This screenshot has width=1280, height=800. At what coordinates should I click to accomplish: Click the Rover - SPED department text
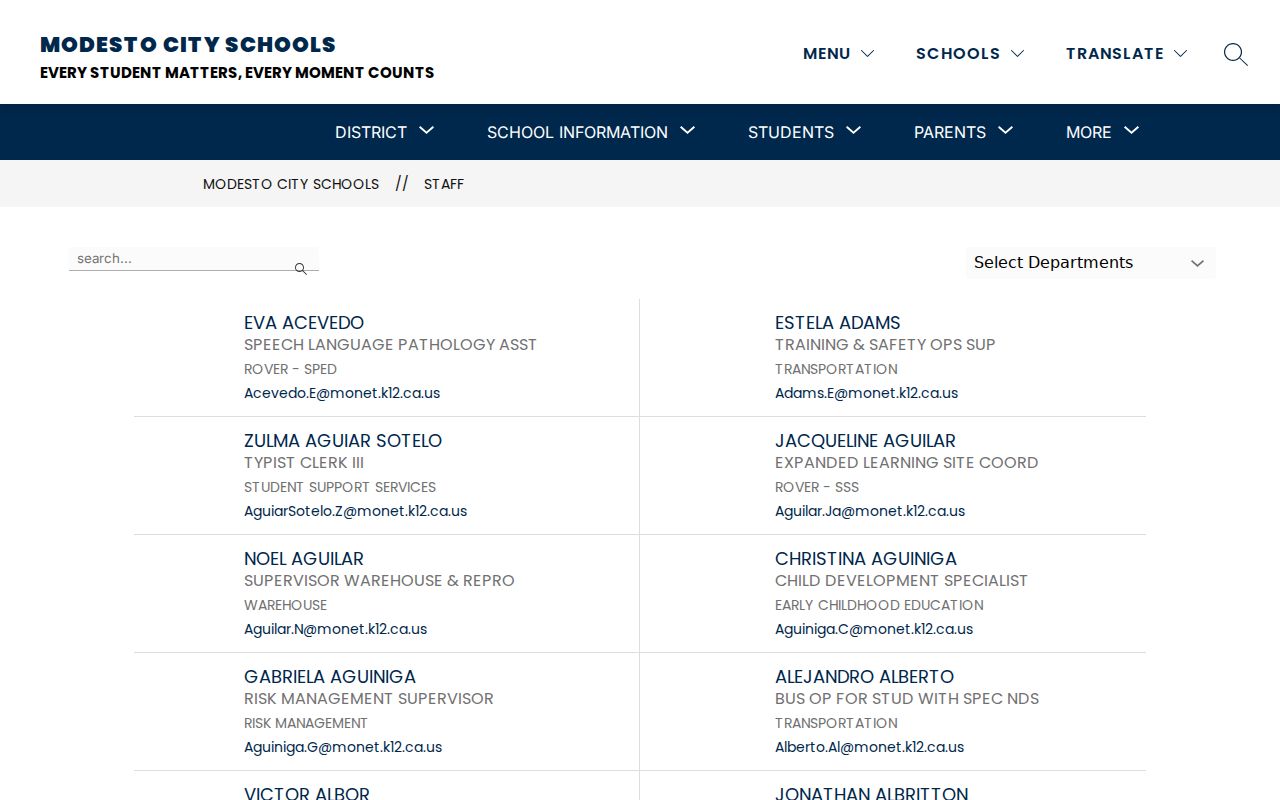coord(290,369)
